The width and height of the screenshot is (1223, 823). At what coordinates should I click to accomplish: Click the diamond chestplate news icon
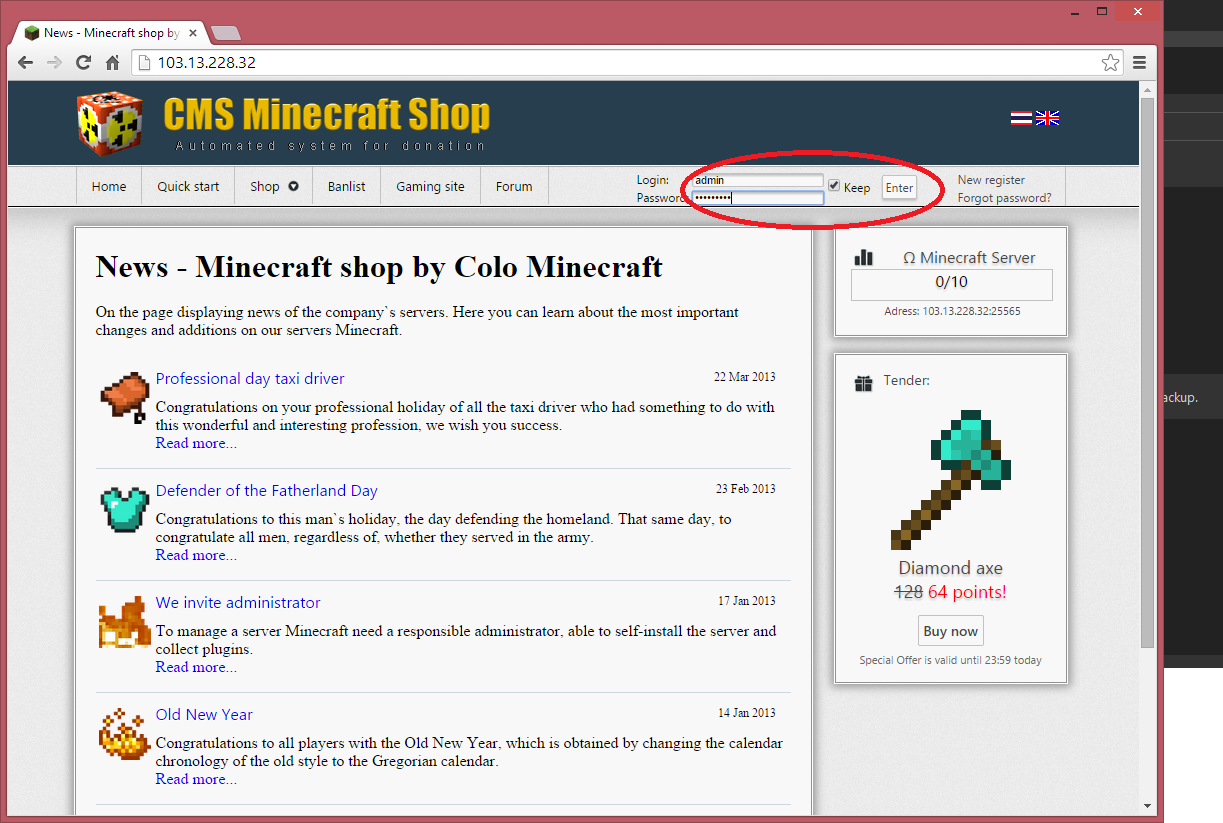tap(124, 509)
